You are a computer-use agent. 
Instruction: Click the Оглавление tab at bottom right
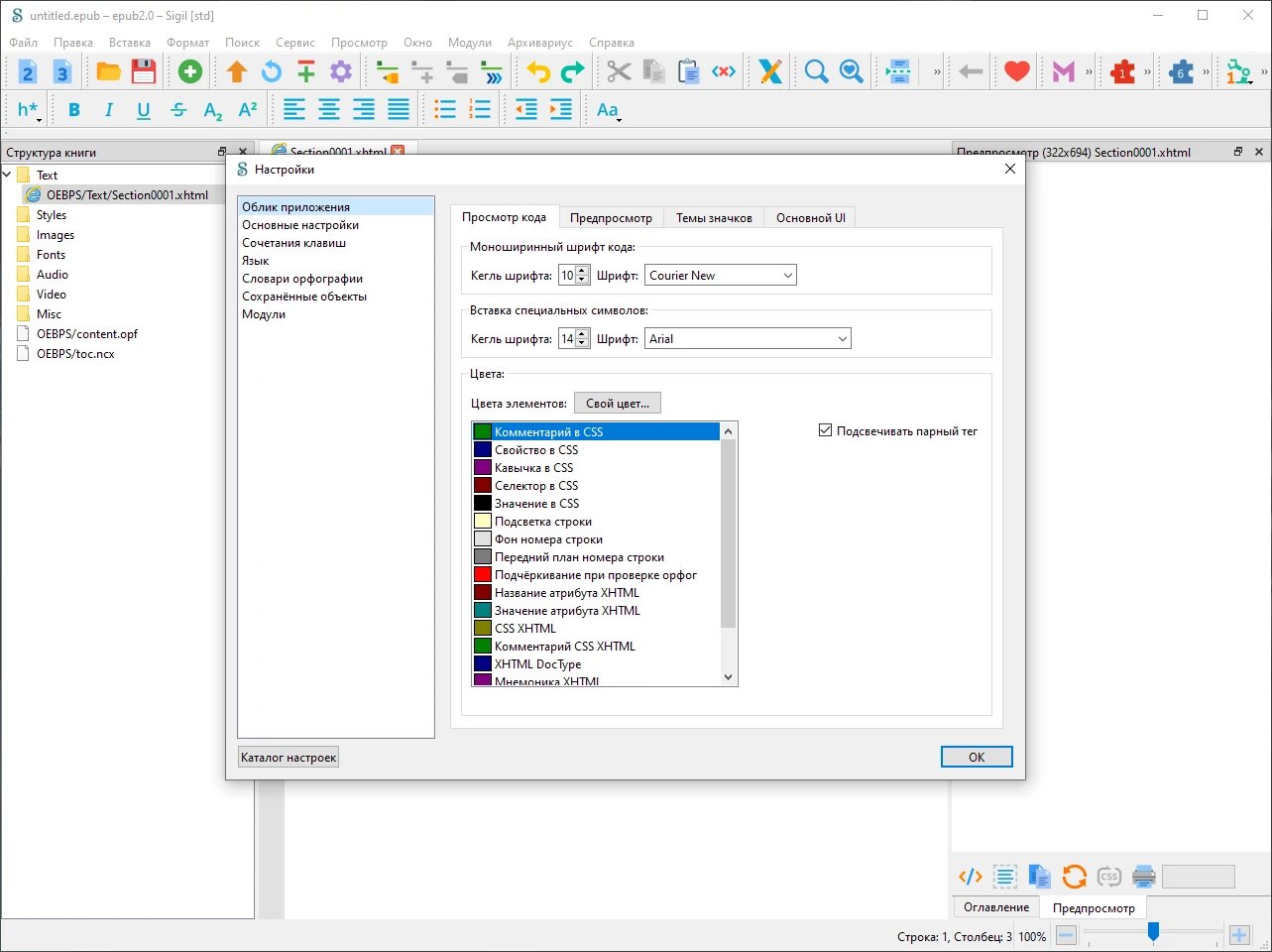(x=996, y=907)
